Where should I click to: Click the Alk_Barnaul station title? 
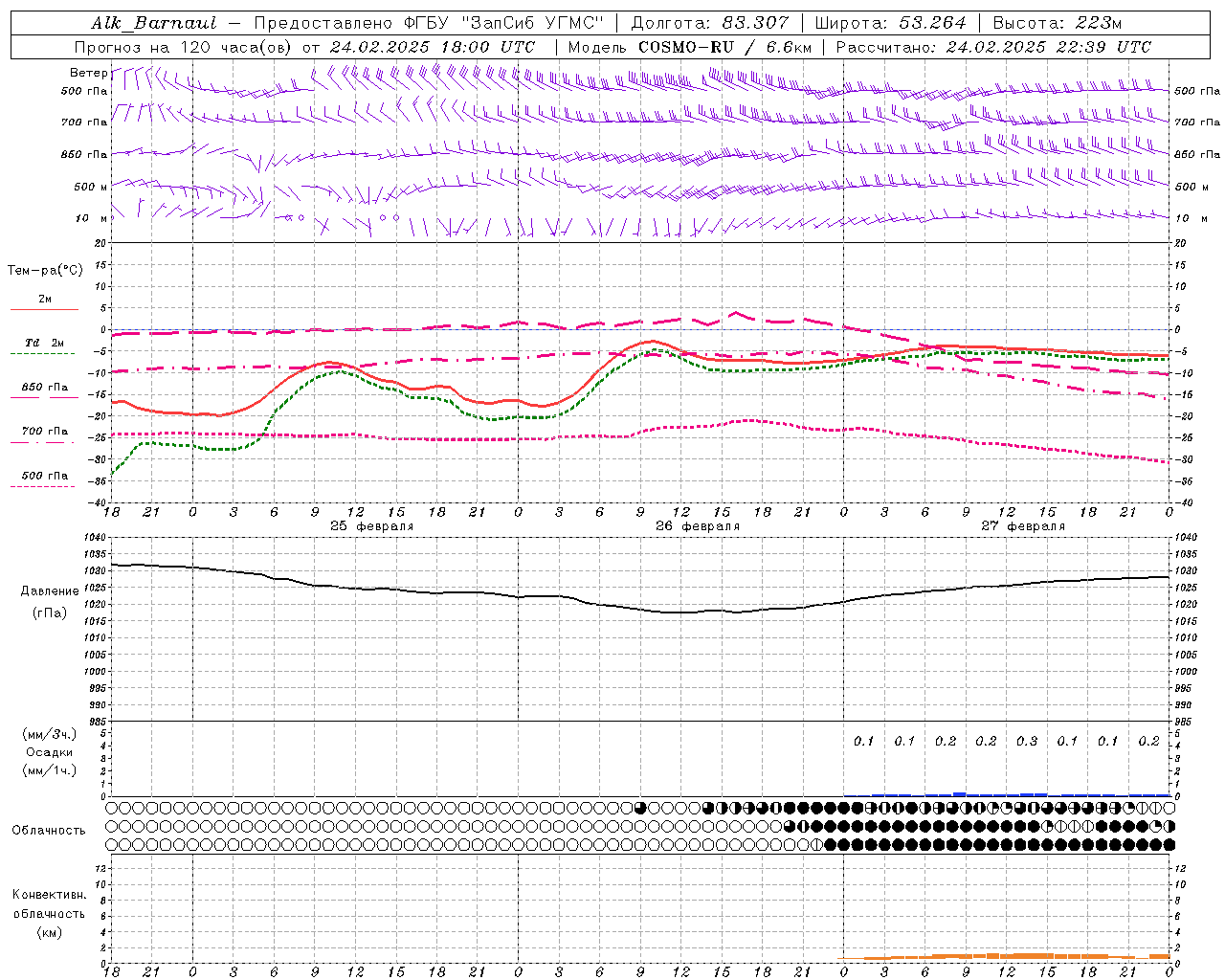pyautogui.click(x=153, y=23)
